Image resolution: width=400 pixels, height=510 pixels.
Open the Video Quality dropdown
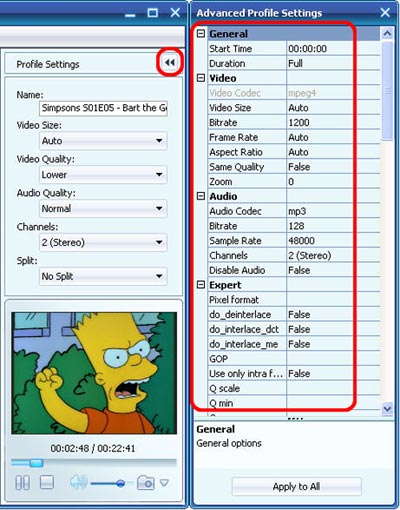pos(103,175)
